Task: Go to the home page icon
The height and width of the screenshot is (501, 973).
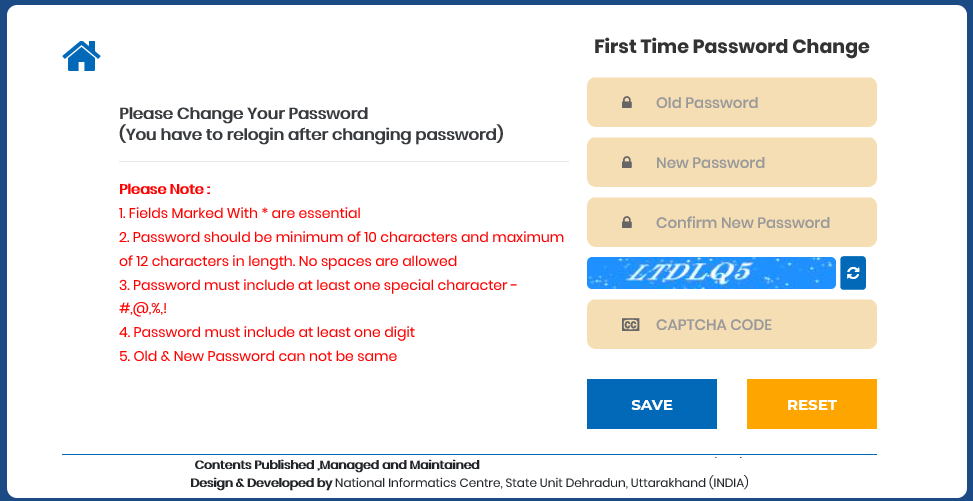Action: 81,56
